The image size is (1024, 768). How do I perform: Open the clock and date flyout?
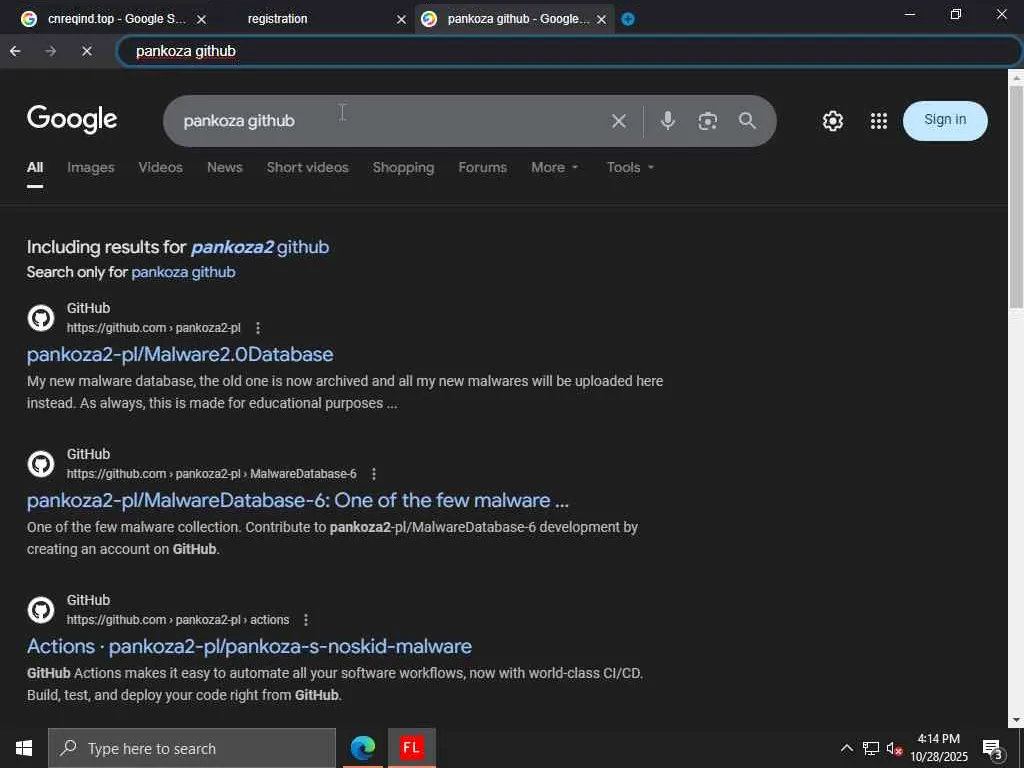pyautogui.click(x=939, y=748)
